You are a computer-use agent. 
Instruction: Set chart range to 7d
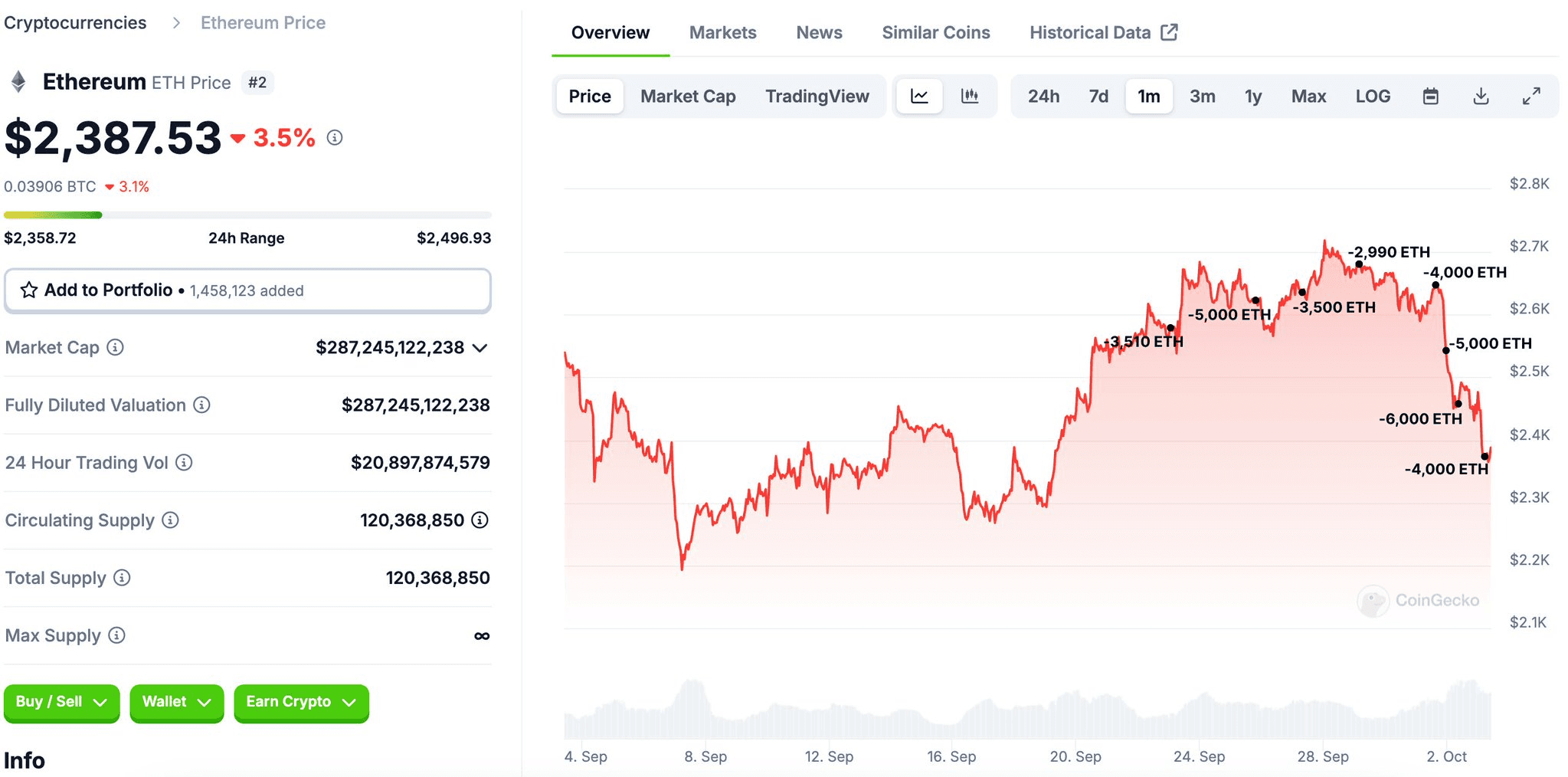[1098, 96]
